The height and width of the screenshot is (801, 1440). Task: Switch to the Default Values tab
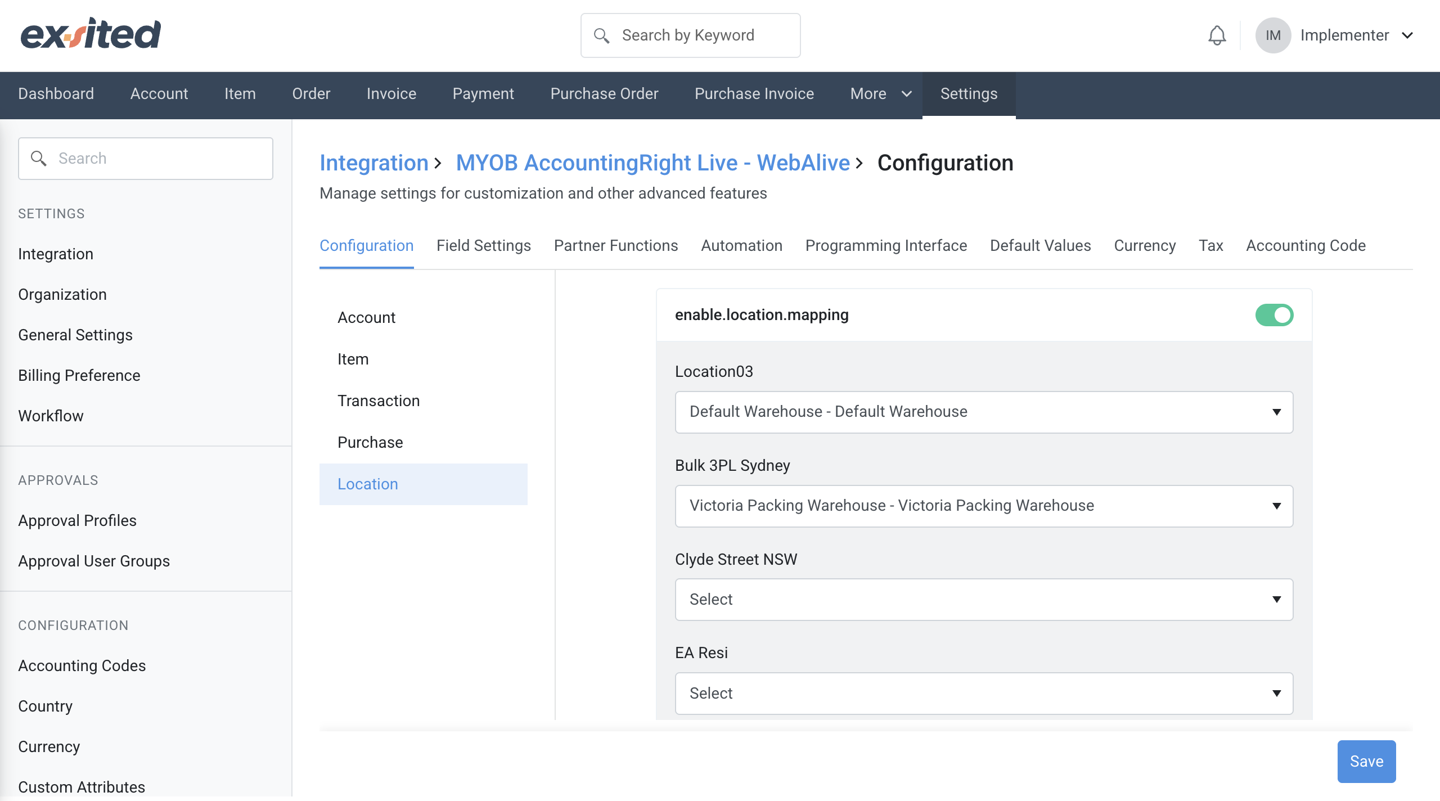click(1040, 246)
